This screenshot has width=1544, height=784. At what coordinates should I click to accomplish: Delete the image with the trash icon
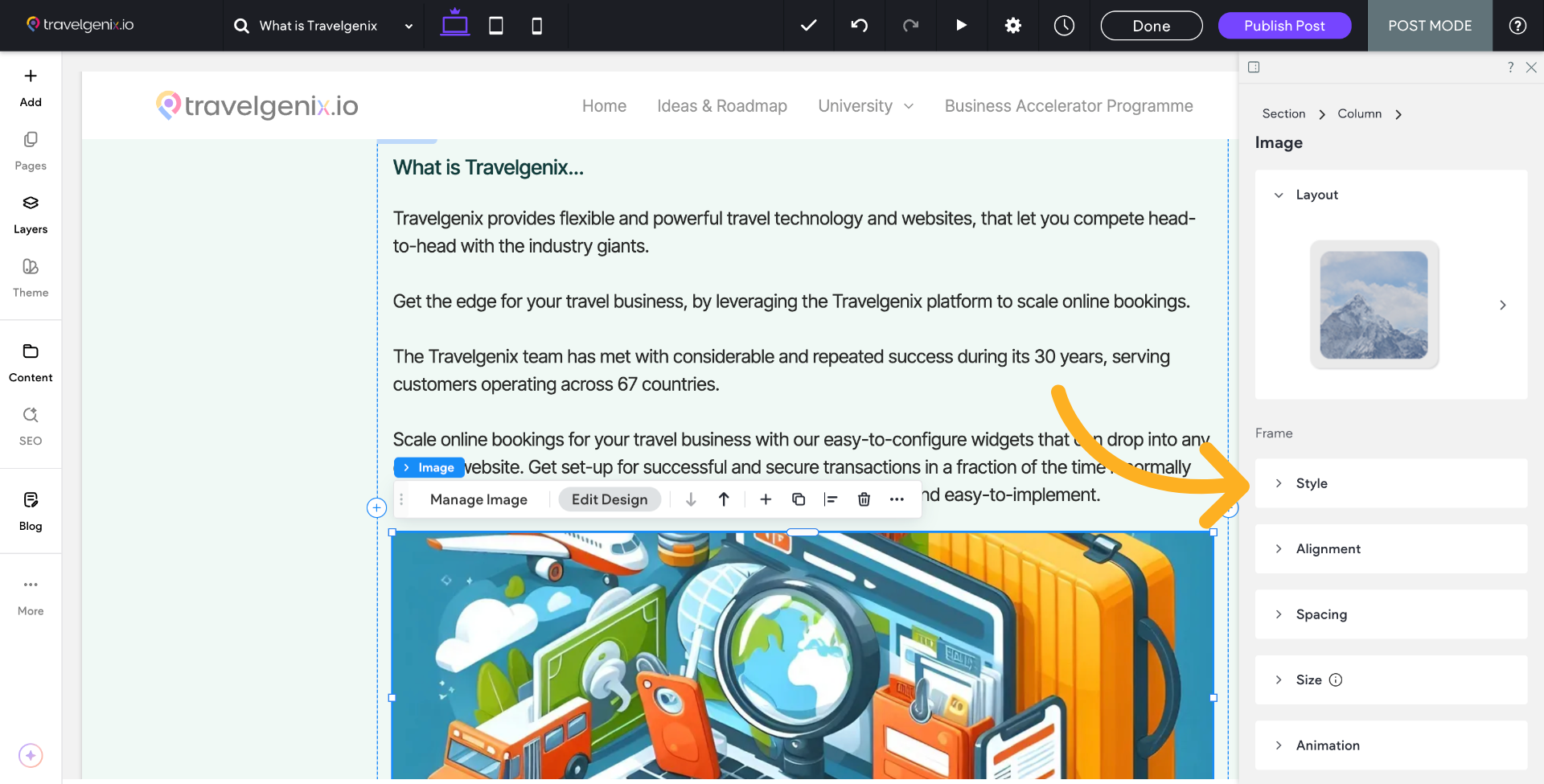pyautogui.click(x=864, y=499)
